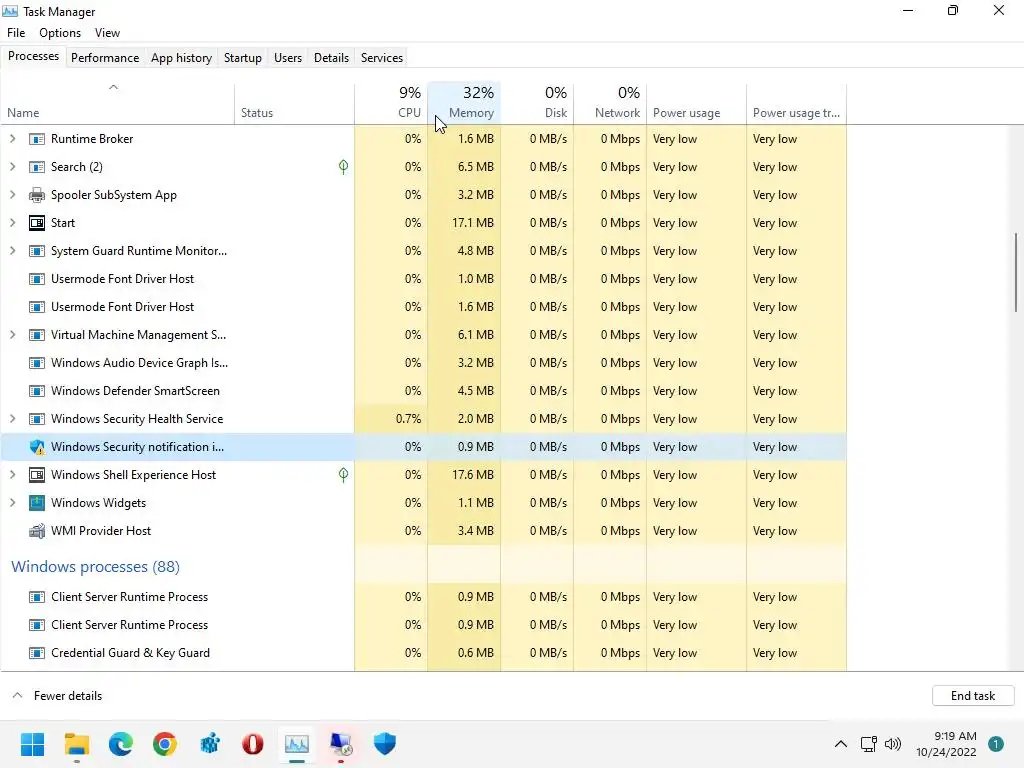Sort by the Disk column header
The width and height of the screenshot is (1024, 768).
click(537, 103)
